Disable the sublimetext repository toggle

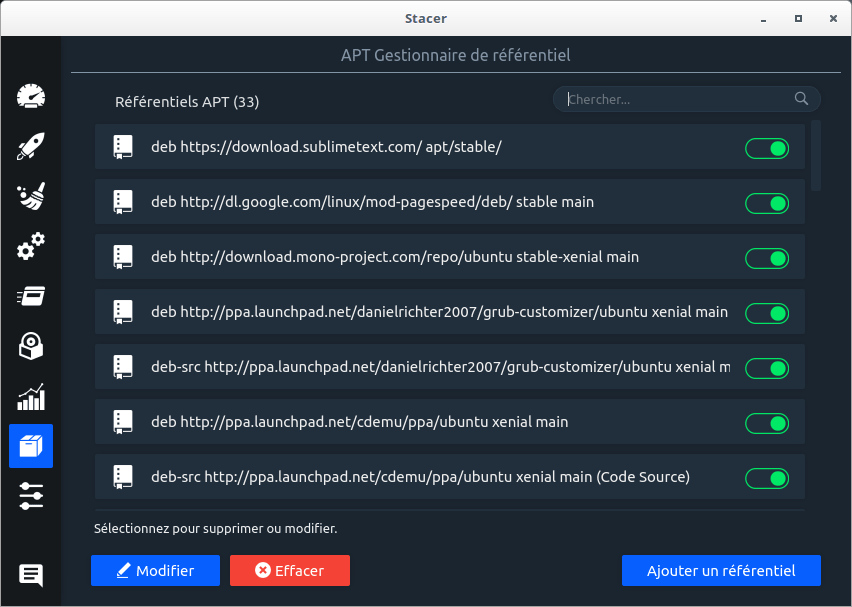pos(767,149)
